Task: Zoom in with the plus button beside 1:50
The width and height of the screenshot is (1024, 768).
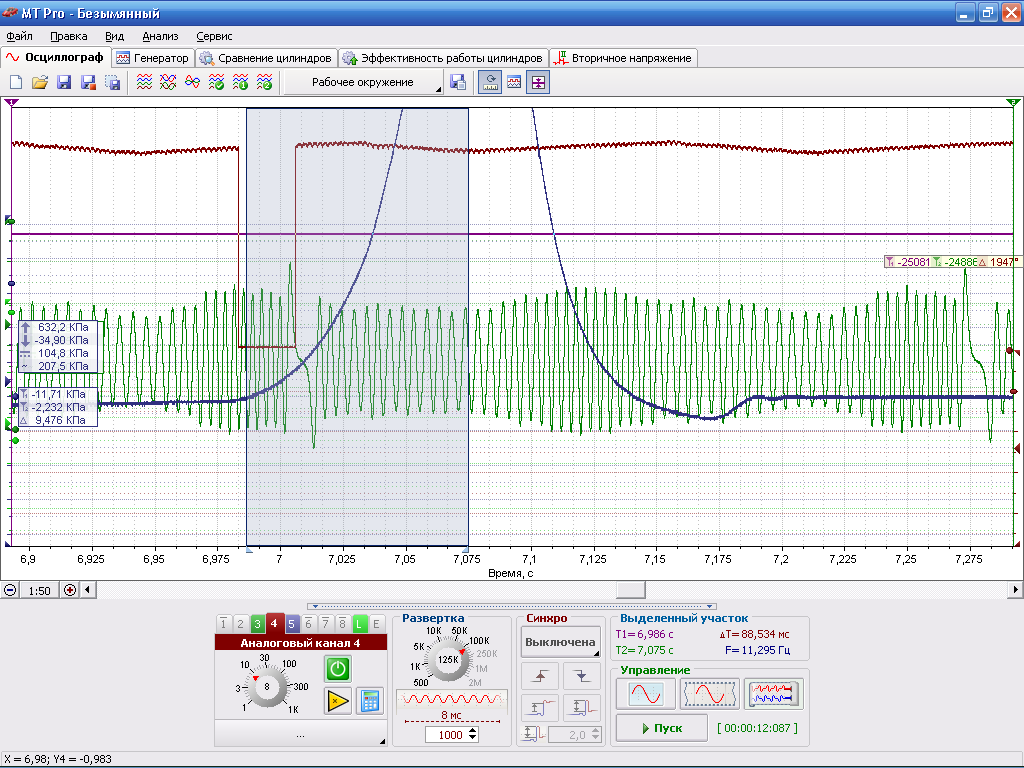Action: 69,590
